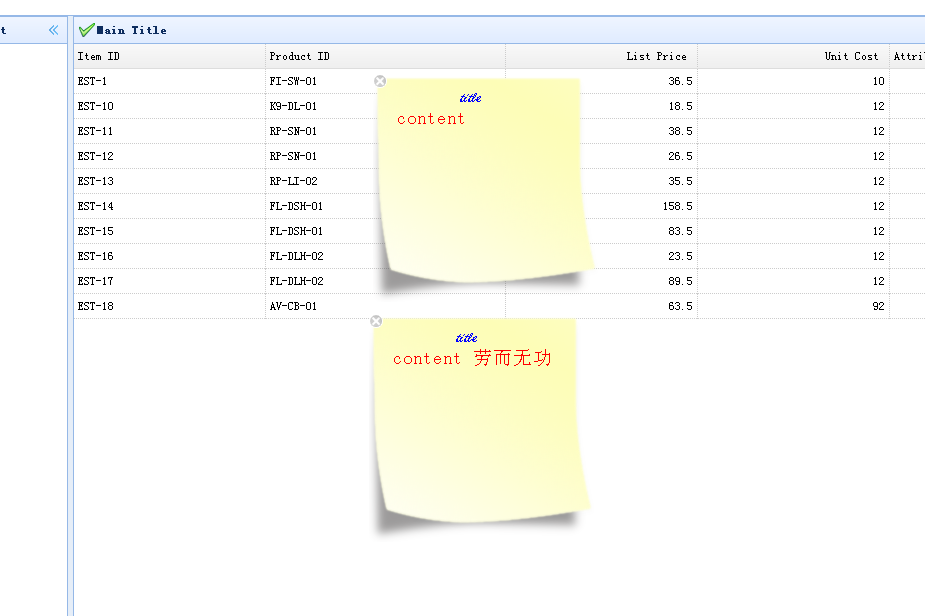Collapse the left panel with double-chevron icon
This screenshot has width=925, height=616.
click(54, 30)
